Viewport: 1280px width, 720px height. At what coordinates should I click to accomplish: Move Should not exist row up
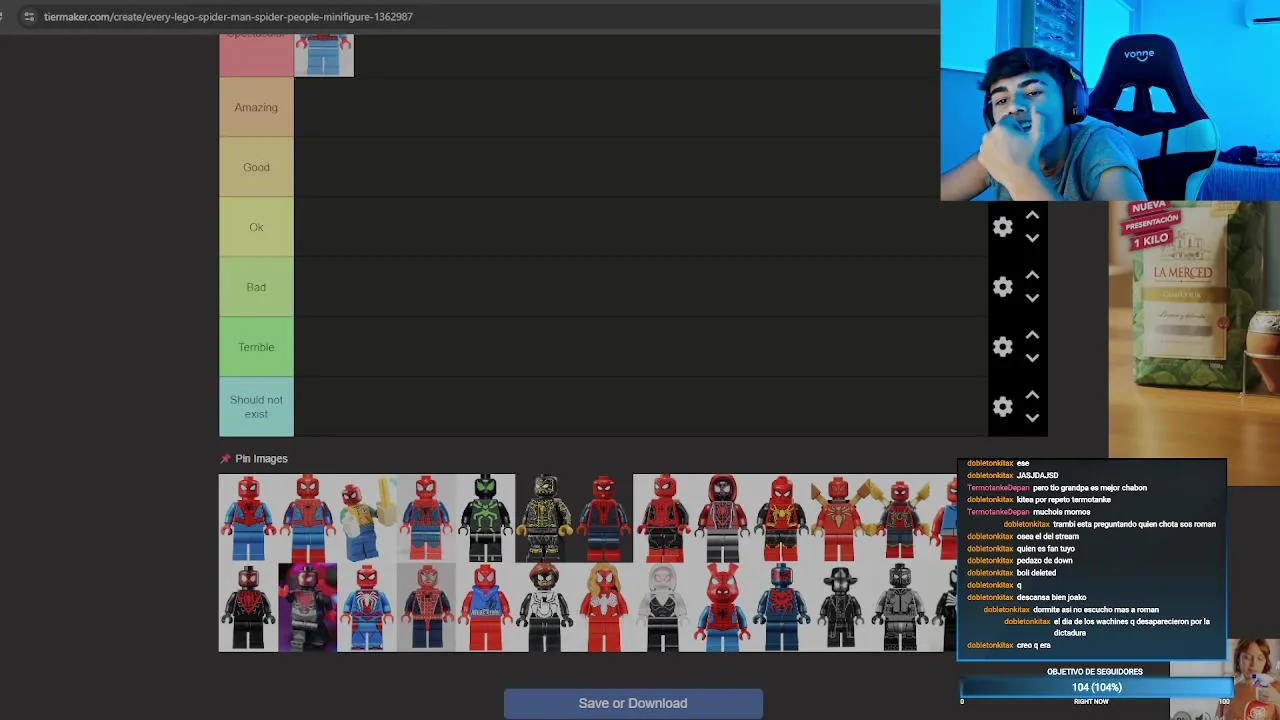click(1032, 395)
